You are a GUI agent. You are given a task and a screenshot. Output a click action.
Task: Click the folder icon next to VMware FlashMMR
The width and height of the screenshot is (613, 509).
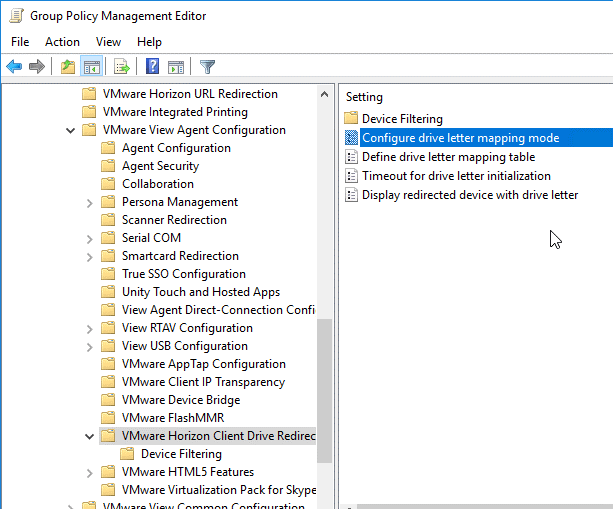(108, 418)
